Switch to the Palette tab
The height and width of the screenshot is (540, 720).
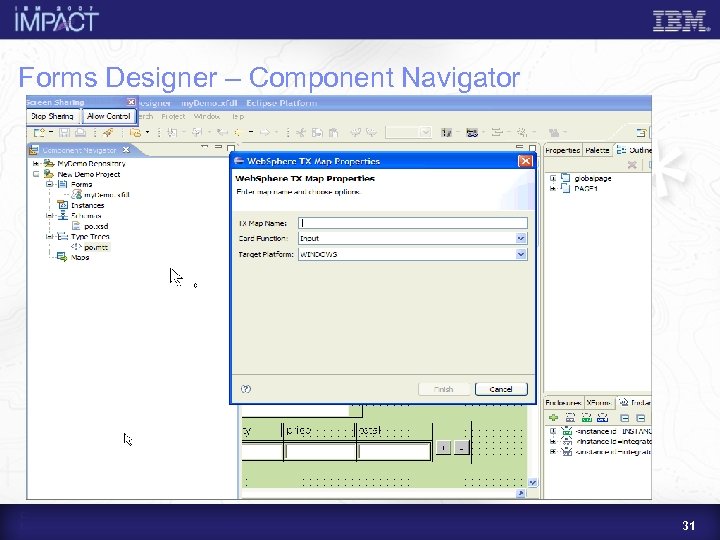pyautogui.click(x=597, y=150)
